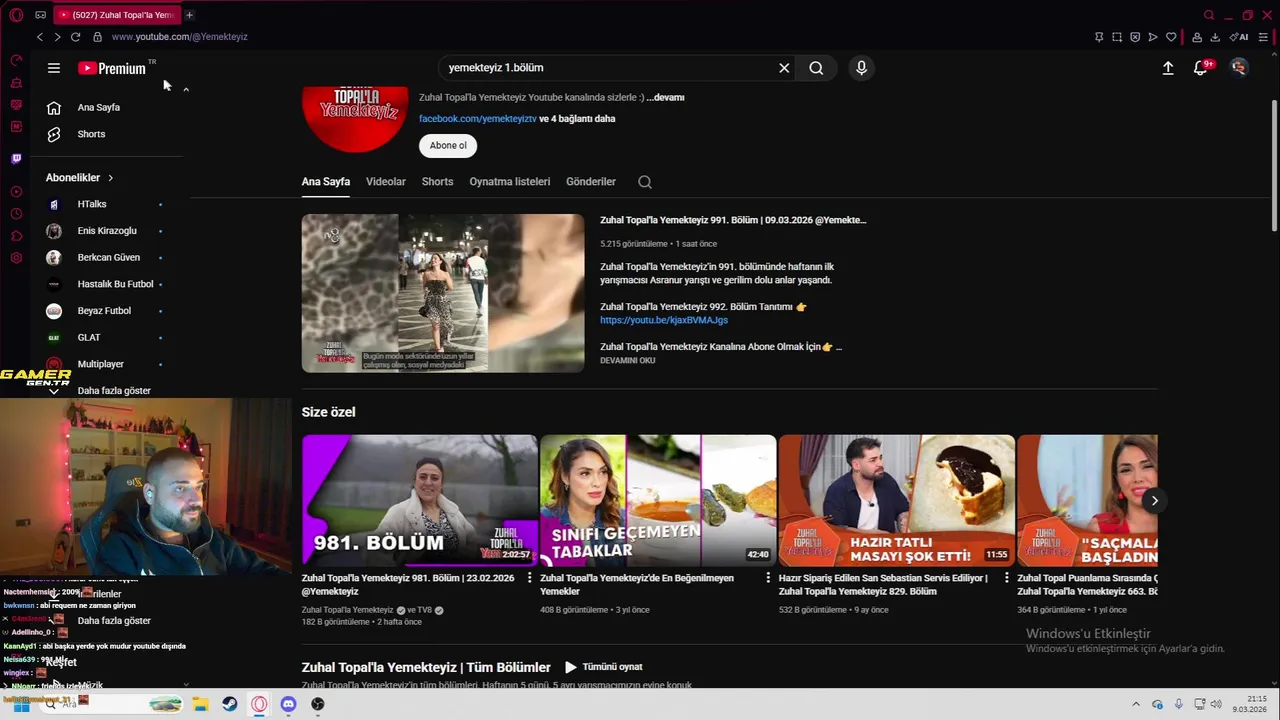1280x720 pixels.
Task: Play all with Tümünü oynat
Action: [603, 667]
